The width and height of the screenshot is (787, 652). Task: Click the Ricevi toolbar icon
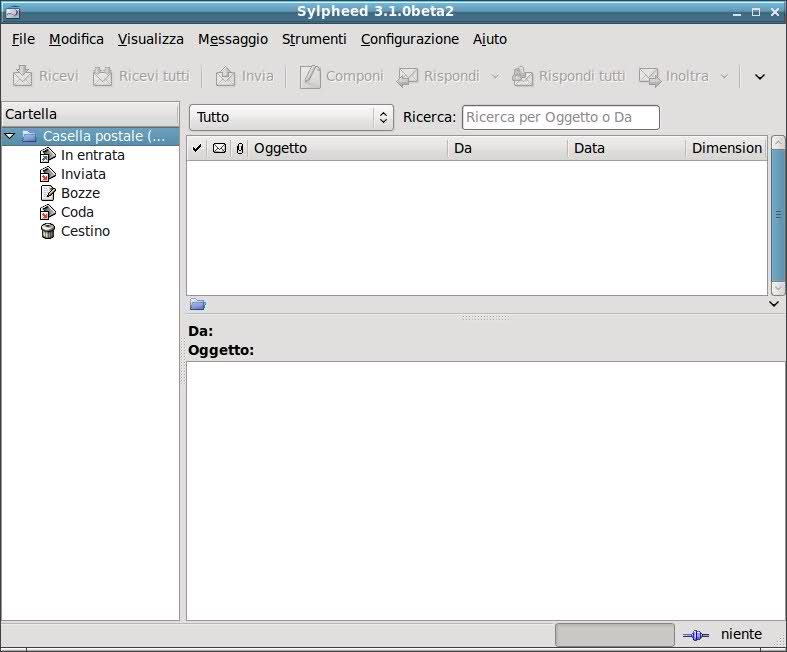(x=23, y=76)
